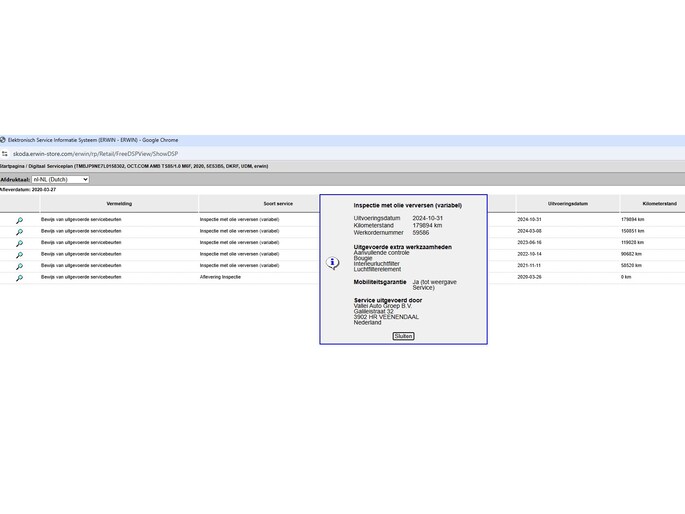Image resolution: width=685 pixels, height=514 pixels.
Task: View the Aflevering Inspectie record details
Action: click(x=19, y=278)
